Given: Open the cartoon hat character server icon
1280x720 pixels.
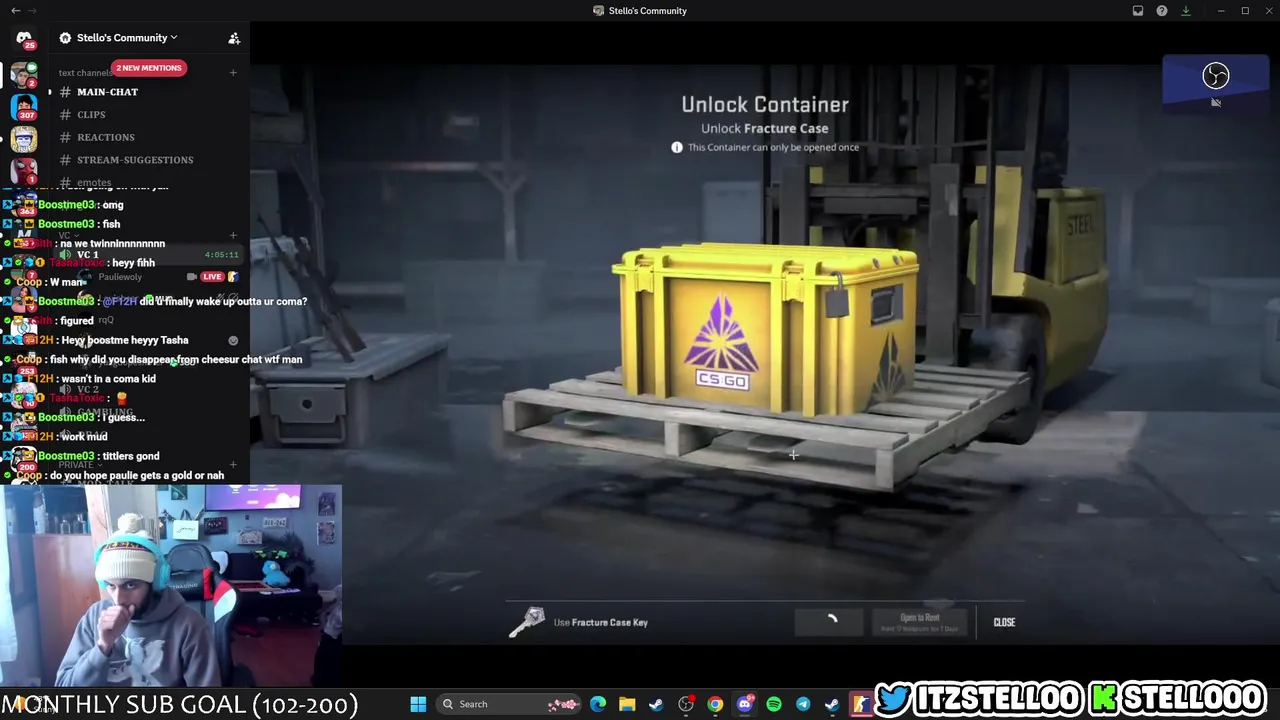Looking at the screenshot, I should (24, 138).
